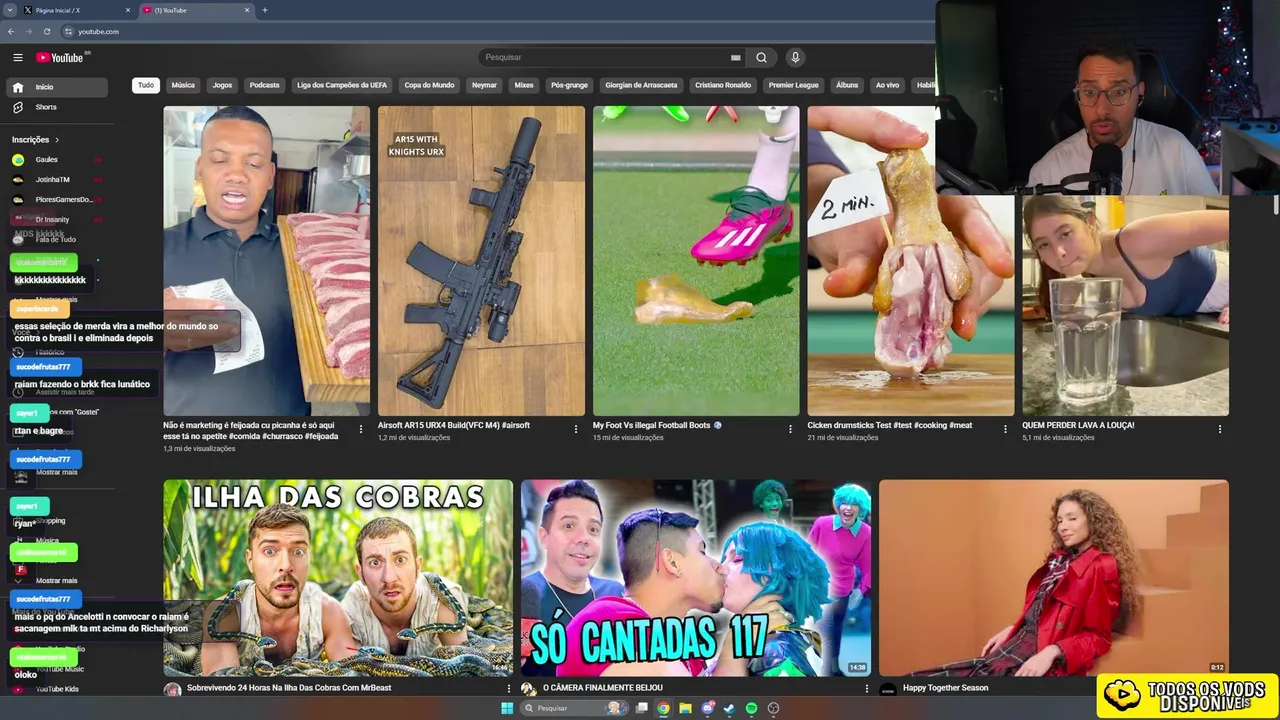Open File Explorer from the taskbar
This screenshot has width=1280, height=720.
pos(685,708)
